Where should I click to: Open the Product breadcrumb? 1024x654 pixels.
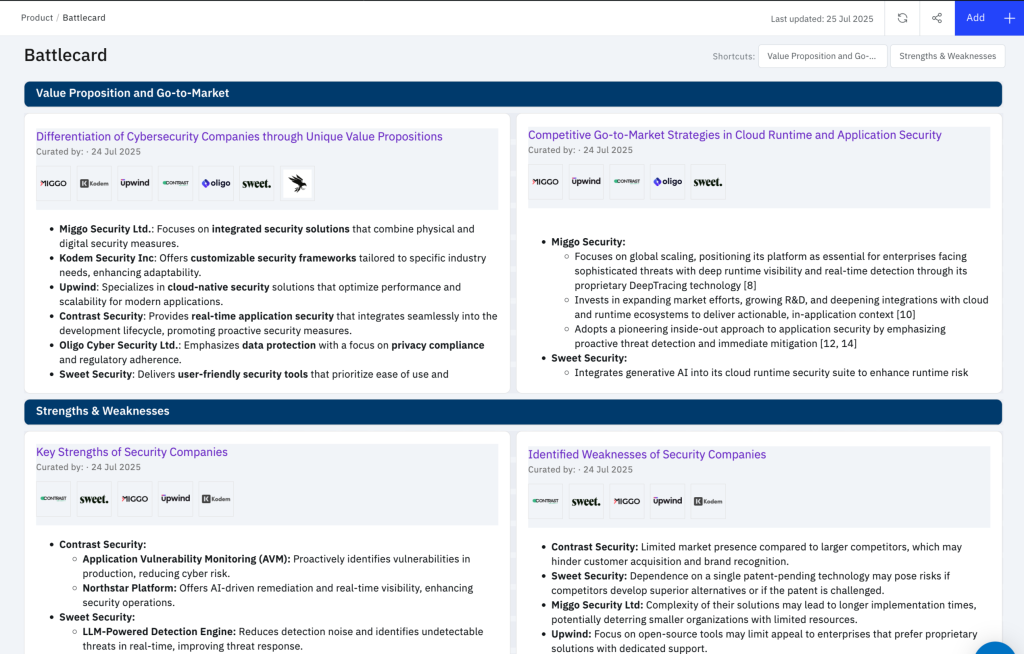[37, 18]
